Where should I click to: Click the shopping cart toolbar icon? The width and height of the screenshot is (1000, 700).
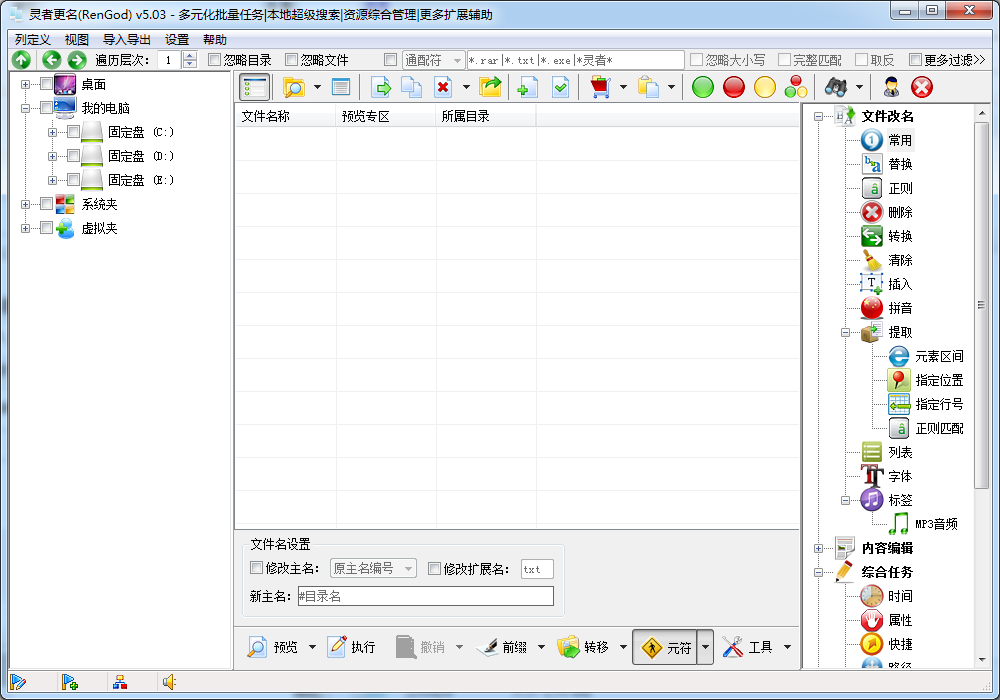(x=599, y=87)
